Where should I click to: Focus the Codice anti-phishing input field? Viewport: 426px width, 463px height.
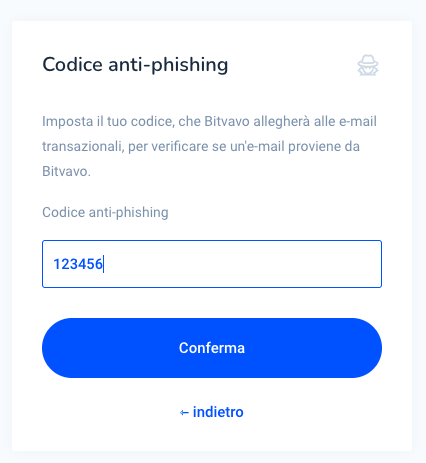click(x=212, y=264)
